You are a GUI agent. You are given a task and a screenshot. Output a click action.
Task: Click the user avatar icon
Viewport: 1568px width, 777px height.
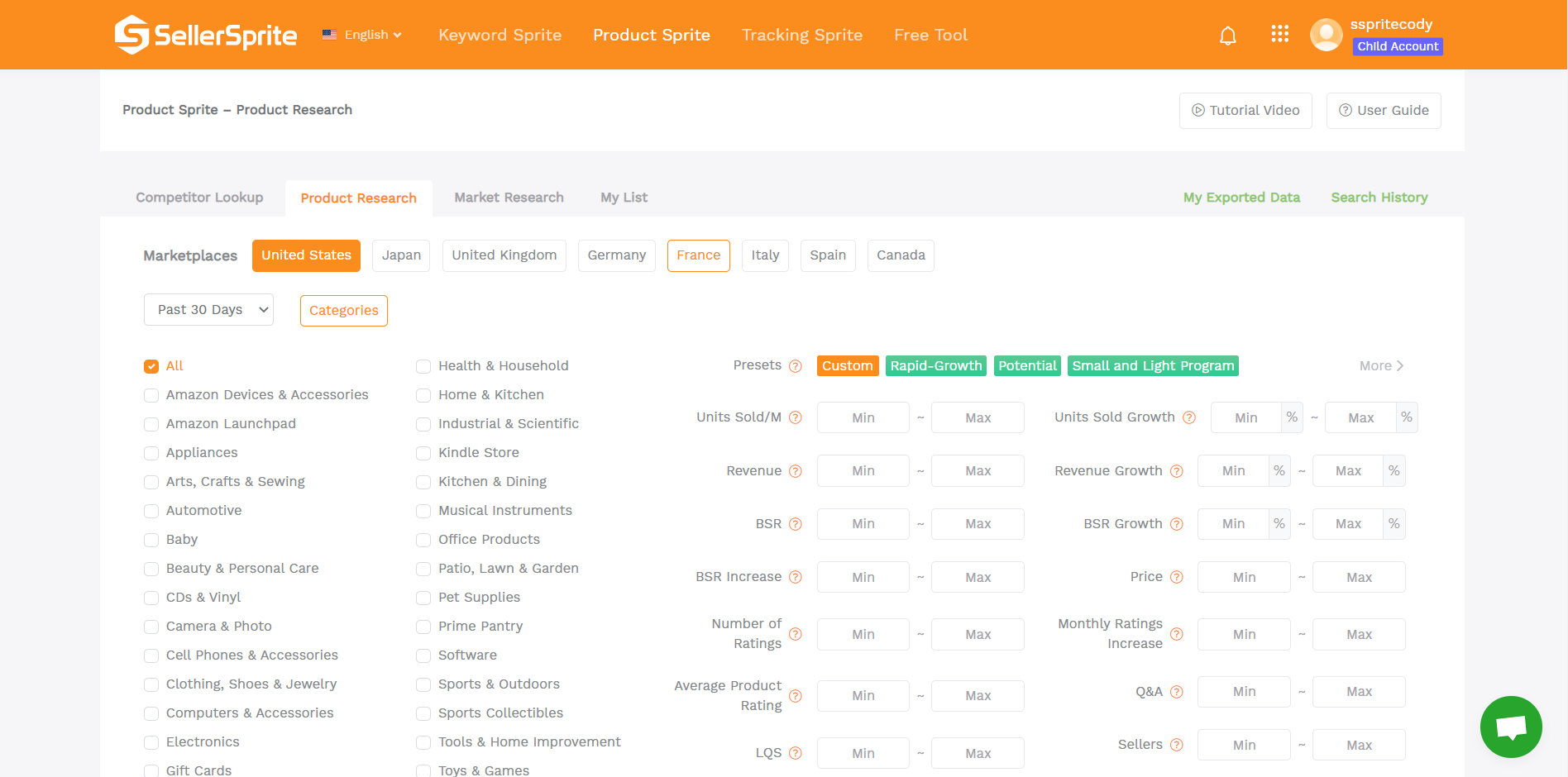1327,35
